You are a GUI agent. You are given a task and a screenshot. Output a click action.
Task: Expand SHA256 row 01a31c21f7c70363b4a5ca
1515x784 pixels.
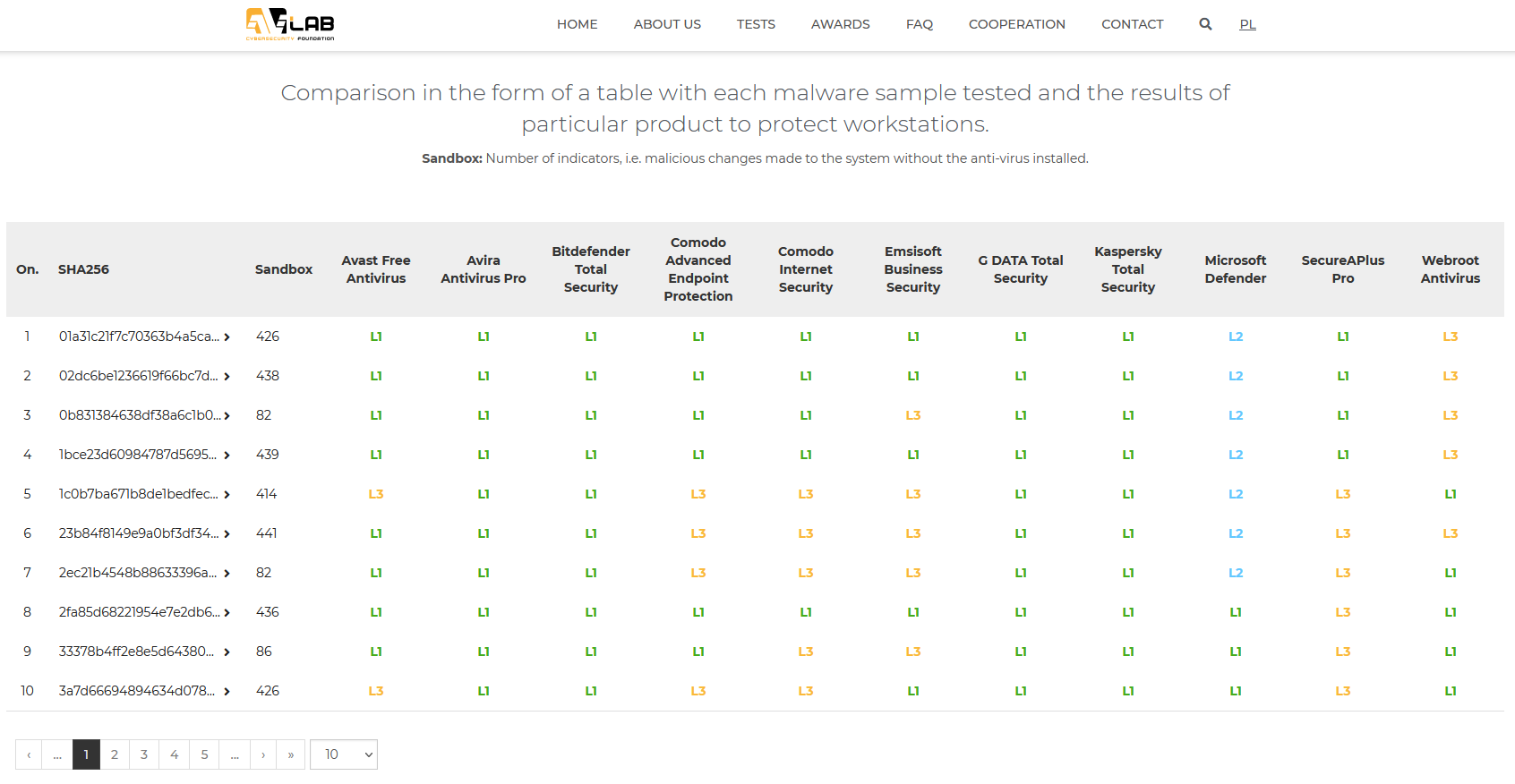(x=227, y=337)
